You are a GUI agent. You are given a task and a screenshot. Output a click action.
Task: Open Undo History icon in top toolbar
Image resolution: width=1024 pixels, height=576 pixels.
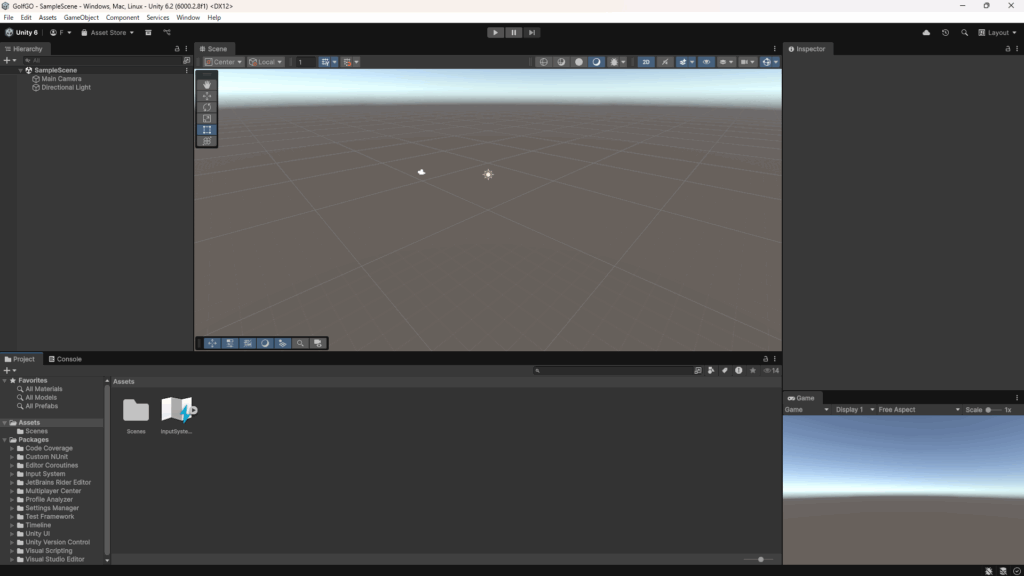pyautogui.click(x=945, y=32)
